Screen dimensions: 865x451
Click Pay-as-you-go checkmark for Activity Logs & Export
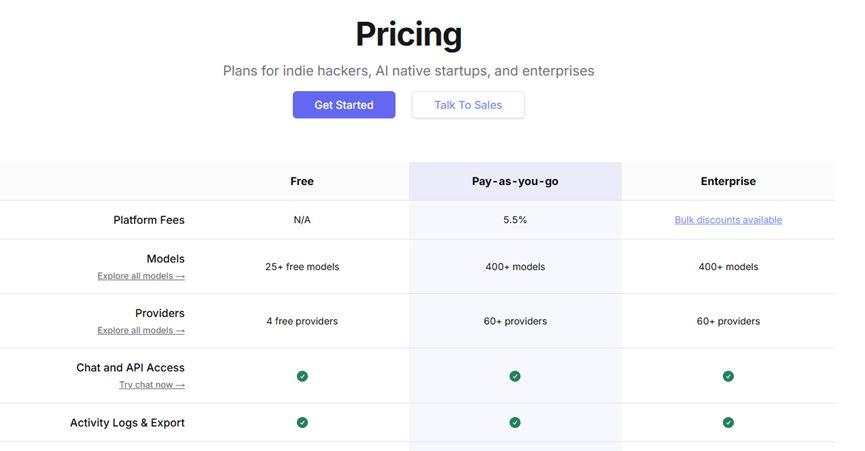515,422
